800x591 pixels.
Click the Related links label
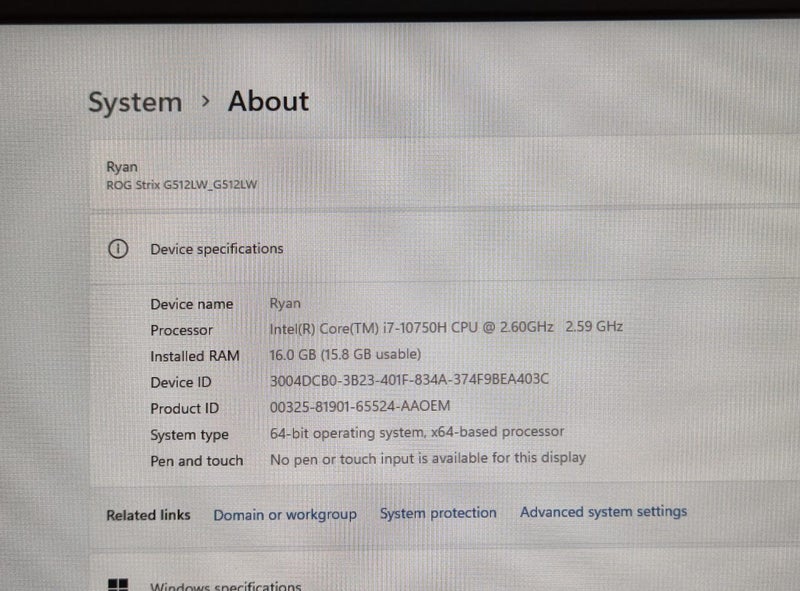[x=148, y=515]
